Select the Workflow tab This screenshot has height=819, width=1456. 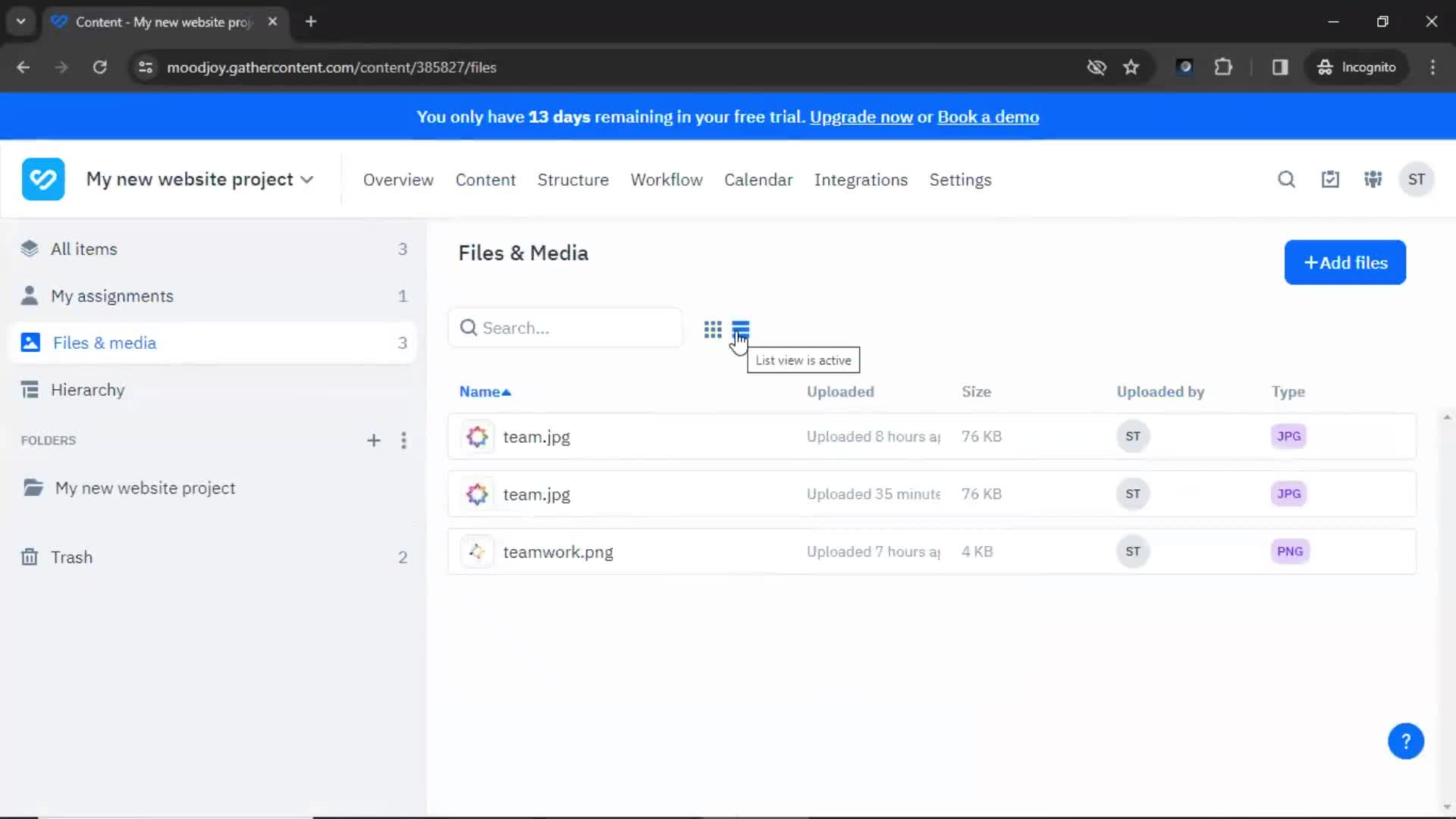667,180
